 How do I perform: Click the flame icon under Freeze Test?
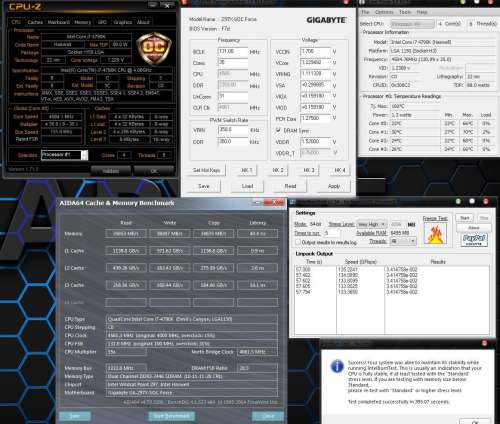click(435, 234)
